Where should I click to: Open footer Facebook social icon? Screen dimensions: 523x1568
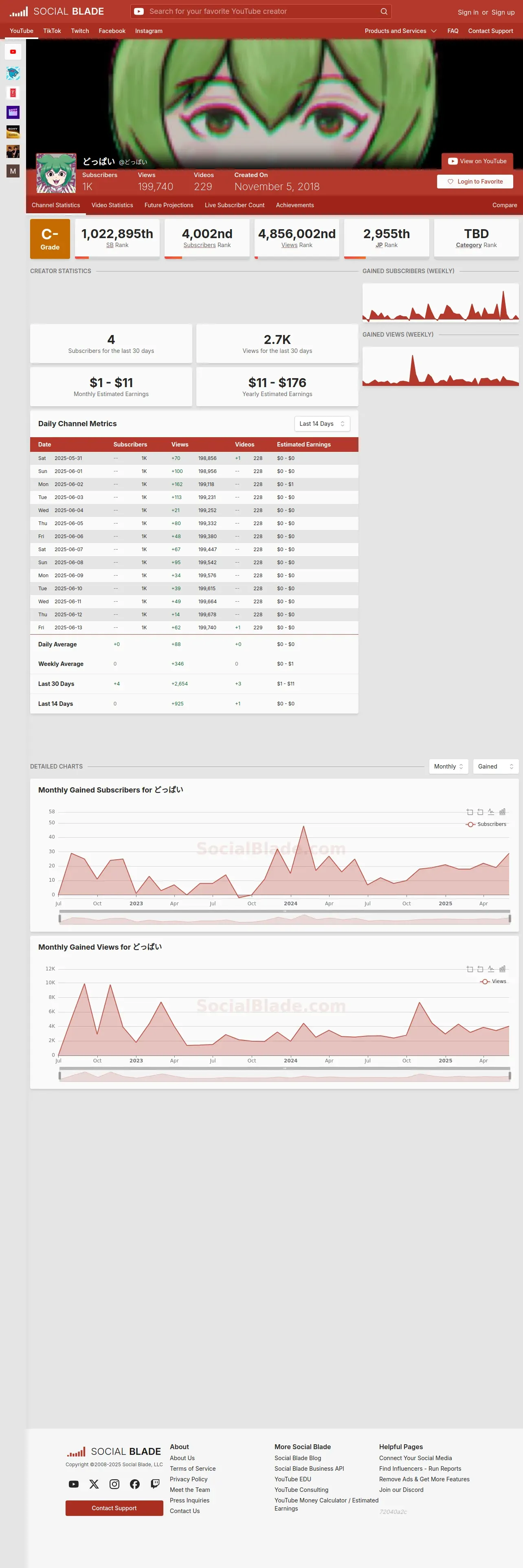(134, 1484)
